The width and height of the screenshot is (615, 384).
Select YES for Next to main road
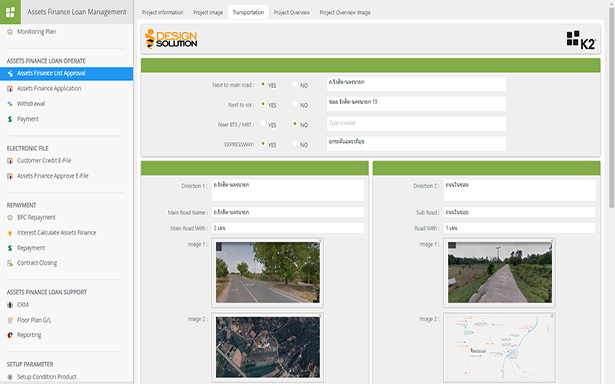point(263,84)
